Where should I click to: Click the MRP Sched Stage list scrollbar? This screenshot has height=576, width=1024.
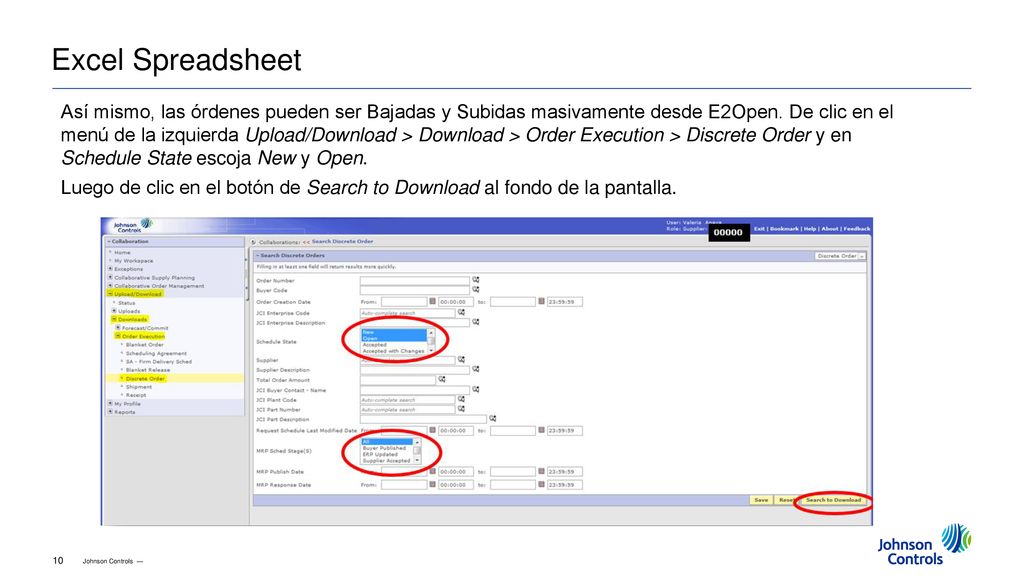pos(417,451)
